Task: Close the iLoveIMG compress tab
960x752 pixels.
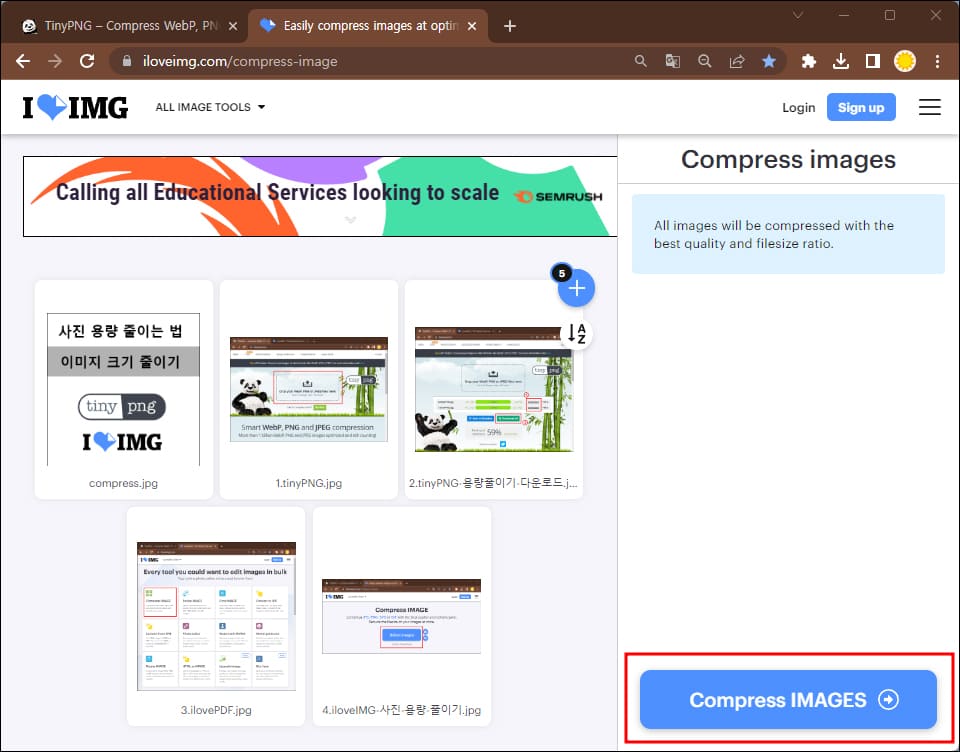Action: click(x=472, y=26)
